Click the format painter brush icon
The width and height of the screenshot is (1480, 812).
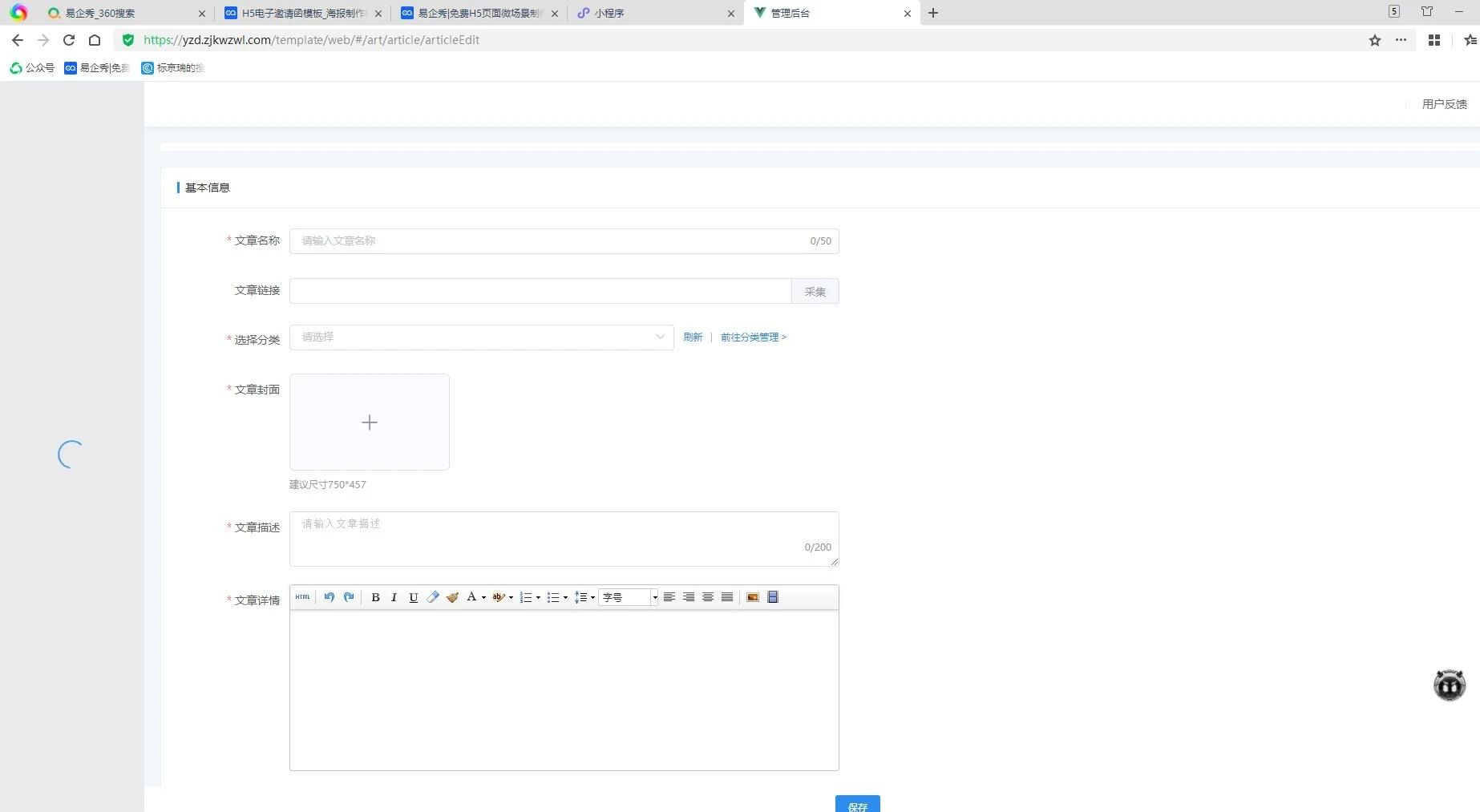(452, 597)
